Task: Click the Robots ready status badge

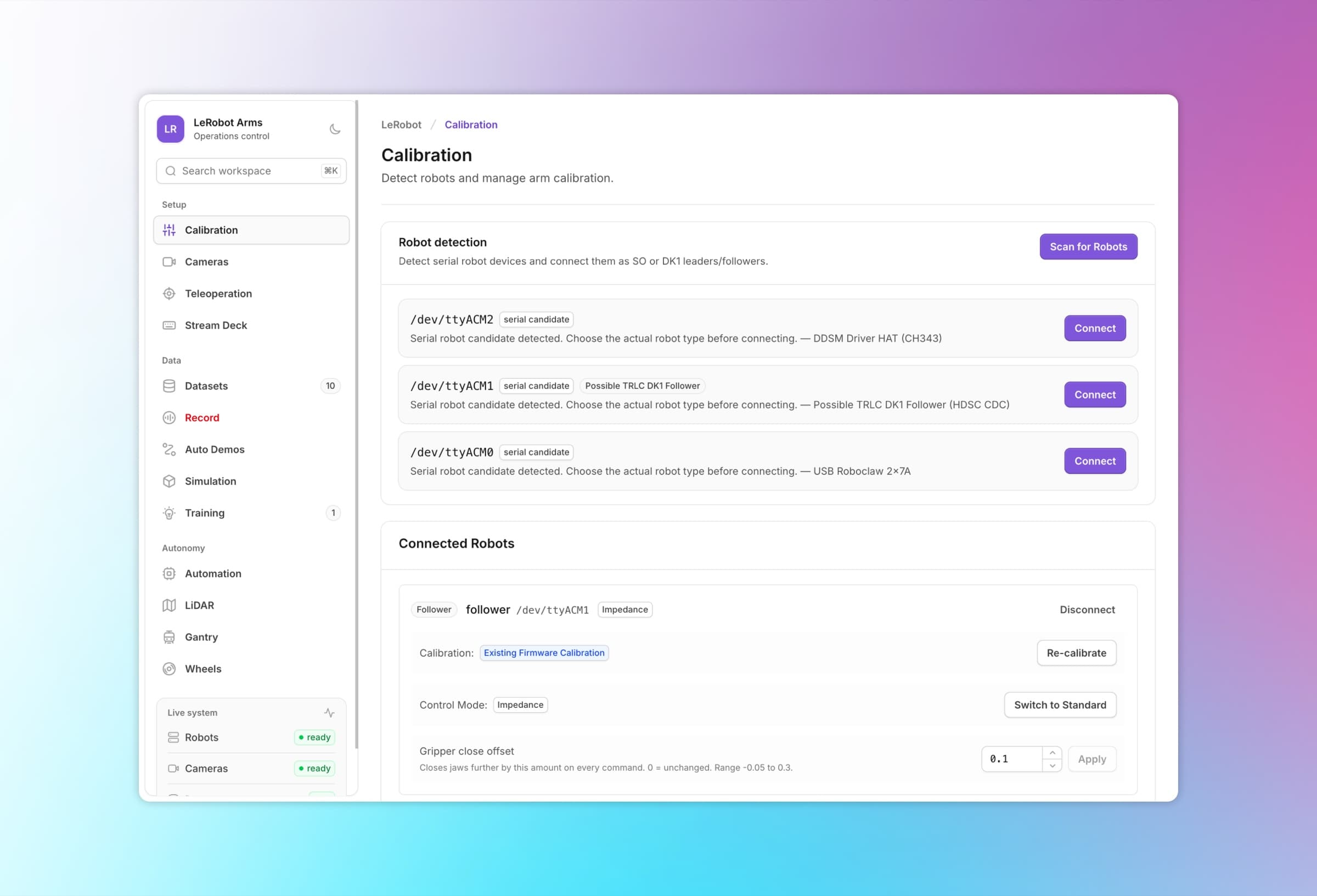Action: 314,737
